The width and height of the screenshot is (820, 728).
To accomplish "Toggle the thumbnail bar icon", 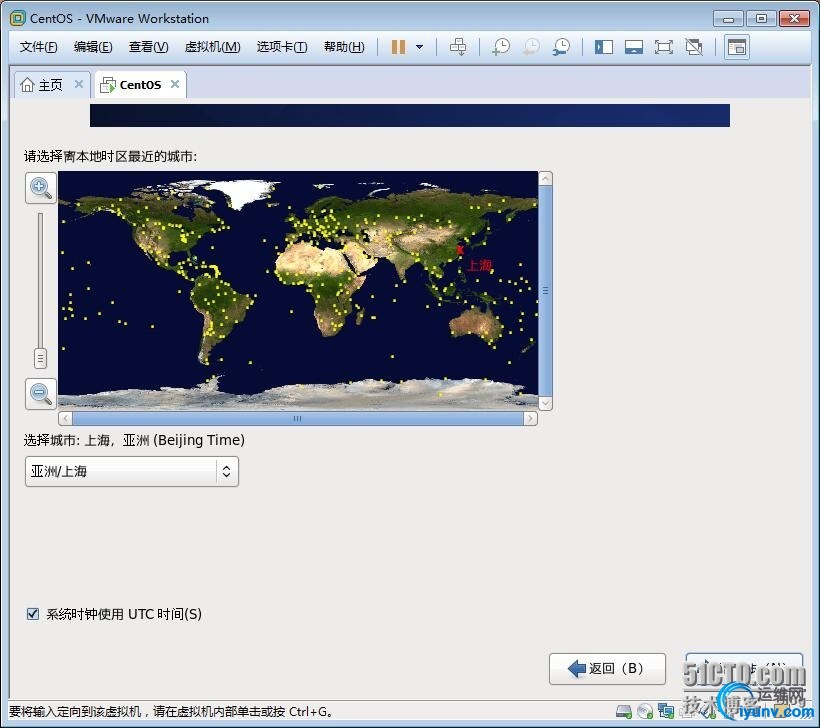I will tap(634, 47).
